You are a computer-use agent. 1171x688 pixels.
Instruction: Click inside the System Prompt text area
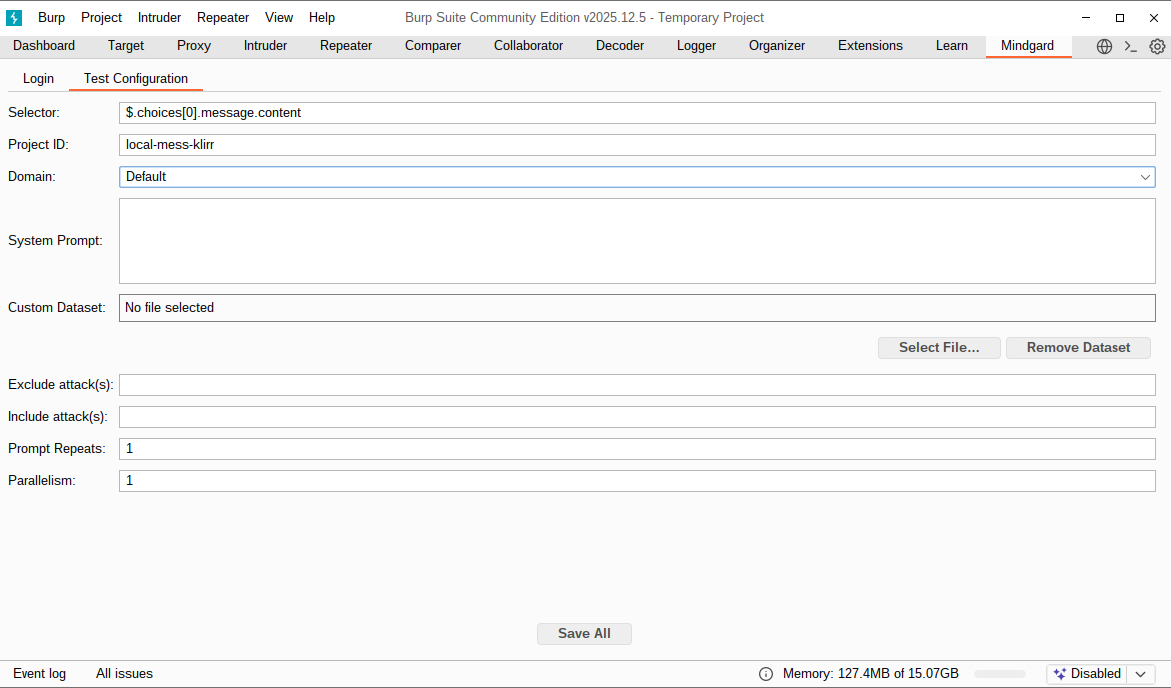tap(637, 240)
